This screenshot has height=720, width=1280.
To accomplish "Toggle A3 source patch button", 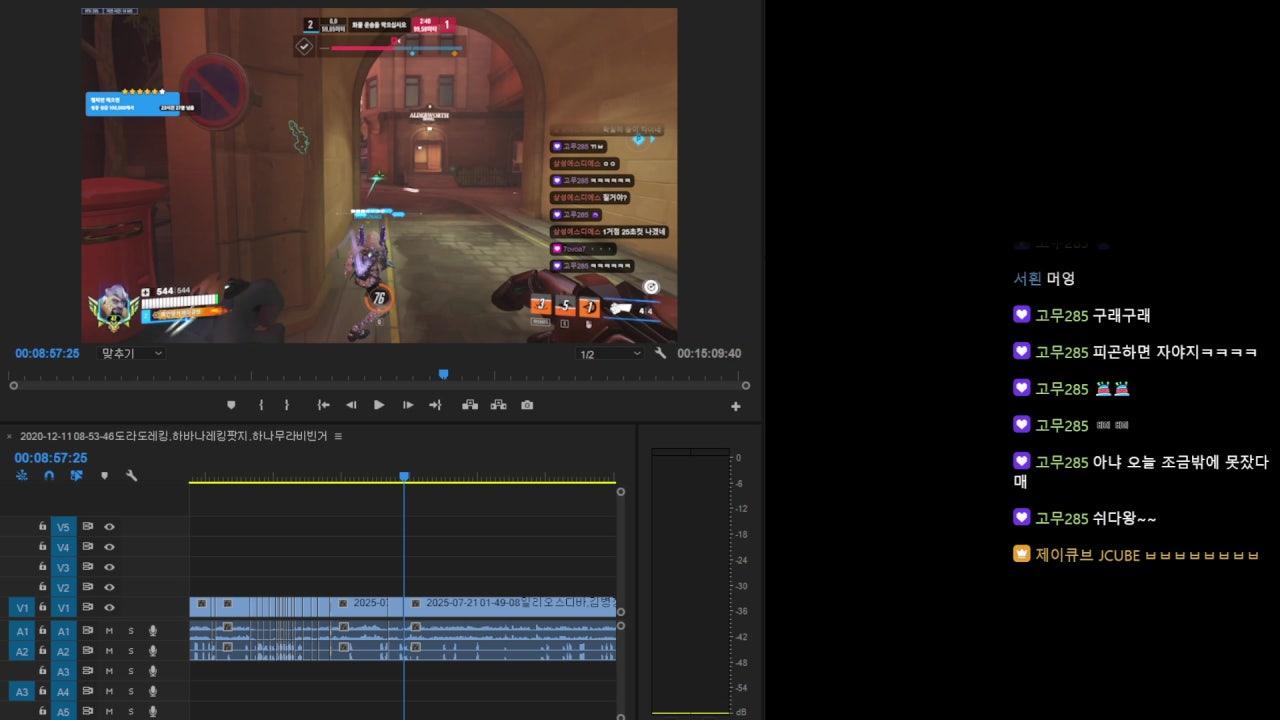I will 21,691.
